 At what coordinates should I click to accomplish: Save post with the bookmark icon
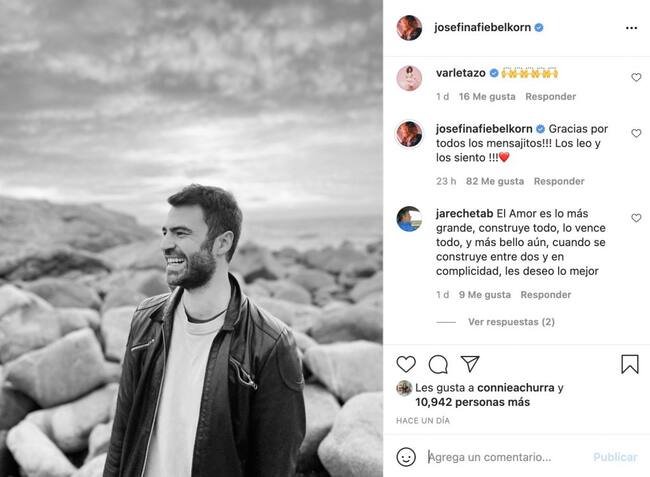(x=630, y=364)
